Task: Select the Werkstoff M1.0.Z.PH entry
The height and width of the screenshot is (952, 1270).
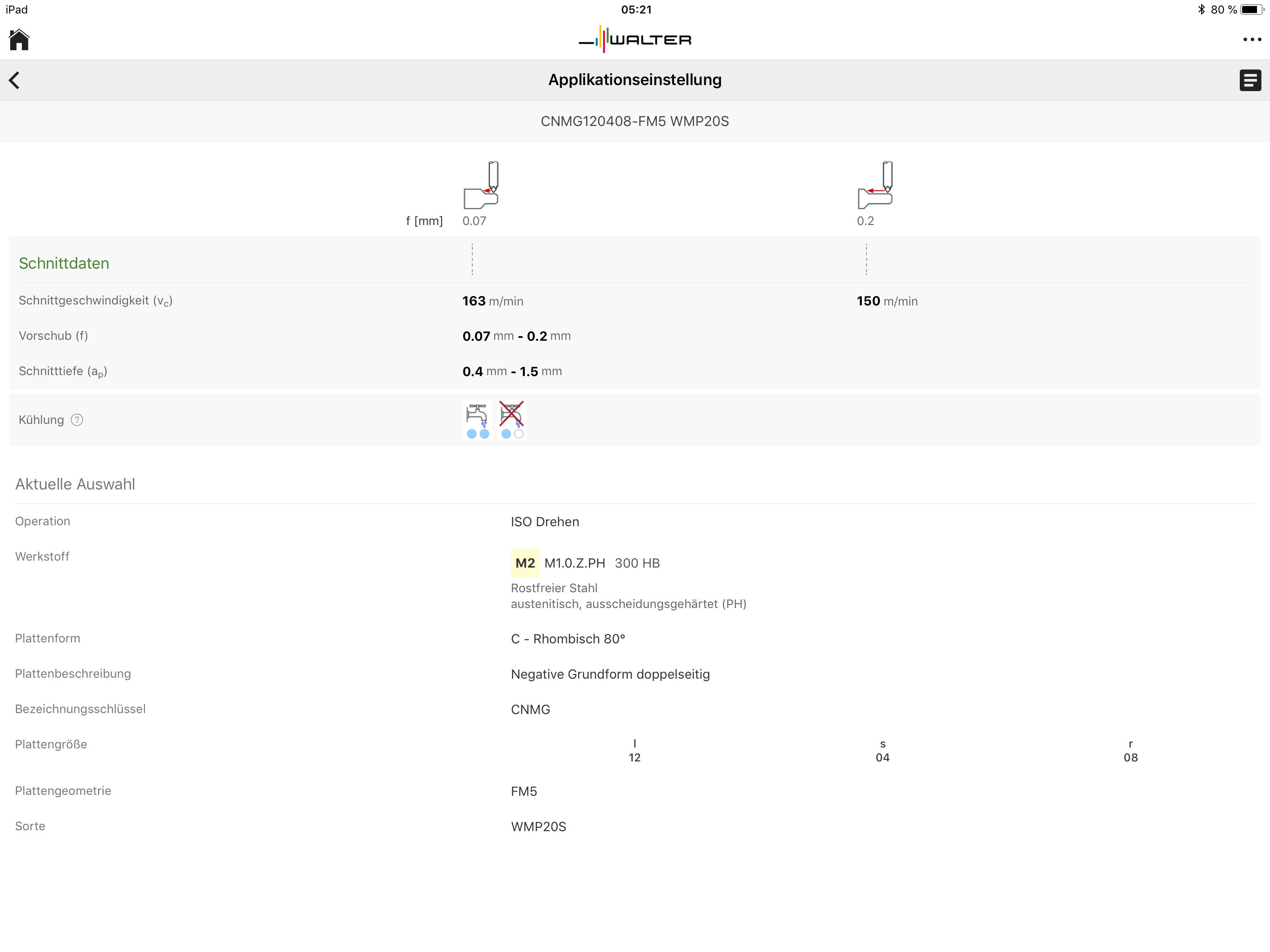Action: 575,563
